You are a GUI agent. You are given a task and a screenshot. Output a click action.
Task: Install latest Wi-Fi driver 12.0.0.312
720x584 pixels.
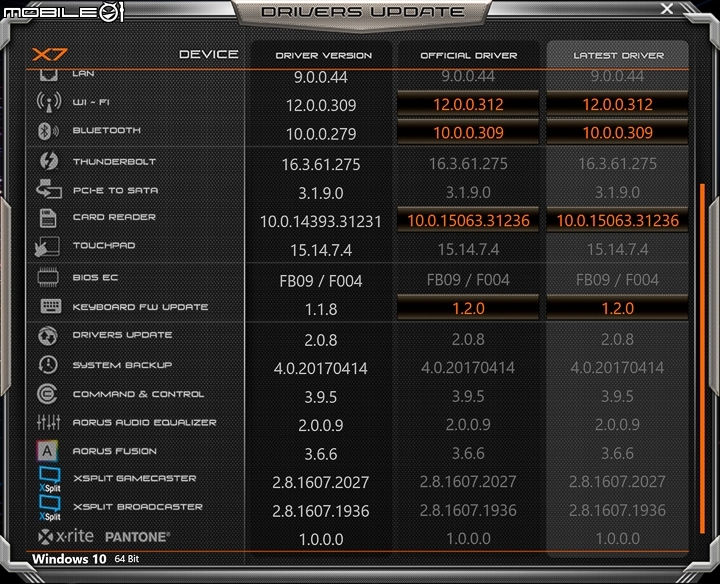pyautogui.click(x=618, y=104)
